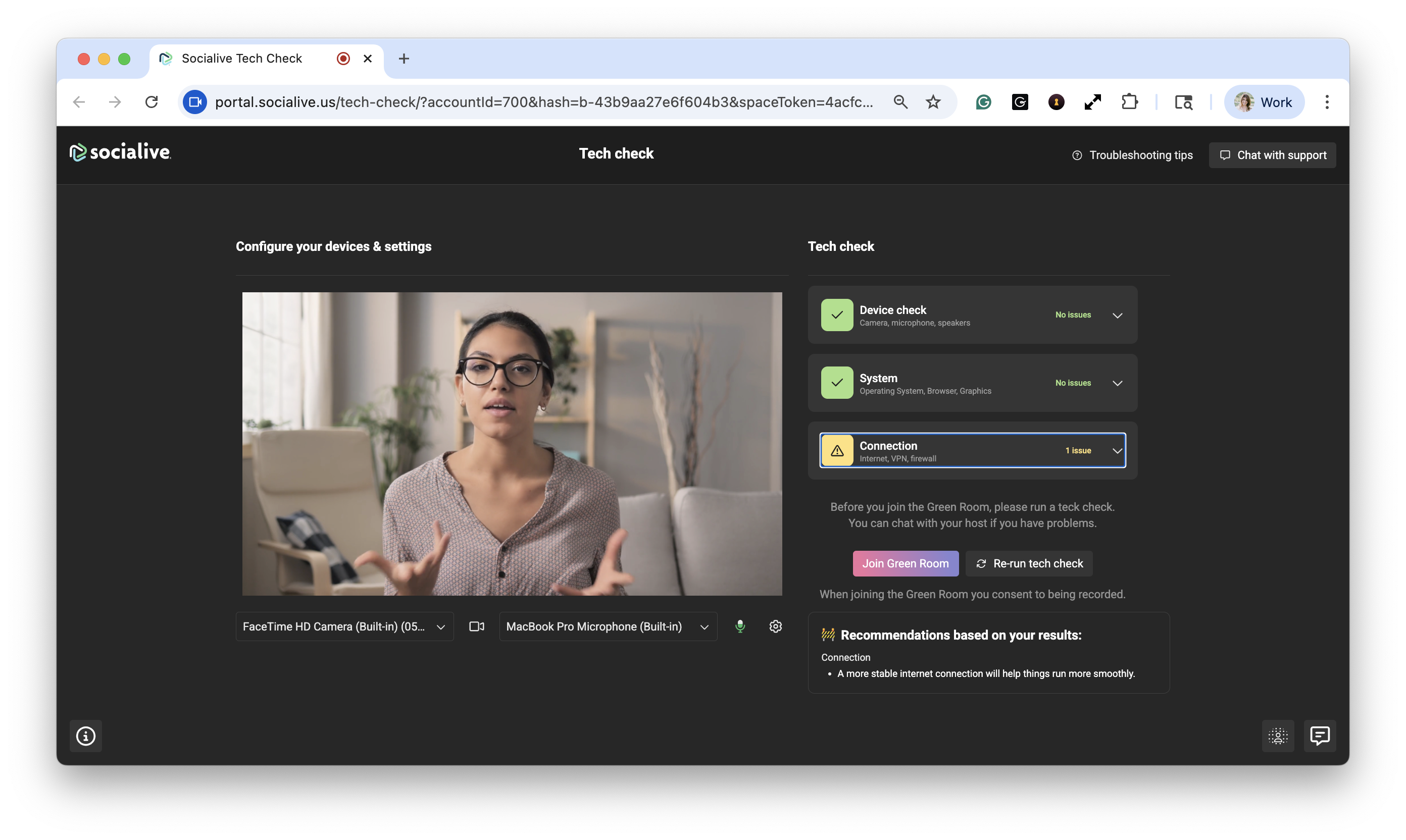
Task: Open Troubleshooting tips link
Action: [1132, 155]
